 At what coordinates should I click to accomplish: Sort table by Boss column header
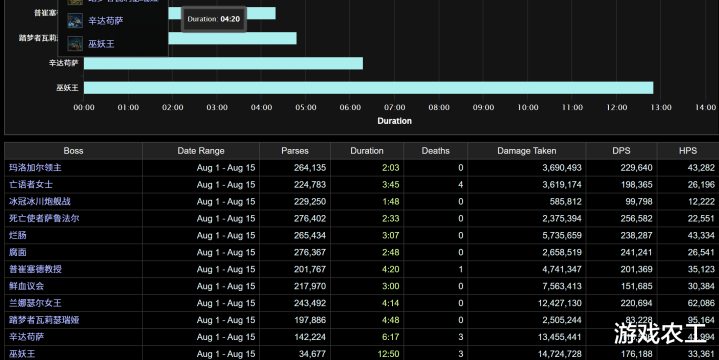click(73, 151)
